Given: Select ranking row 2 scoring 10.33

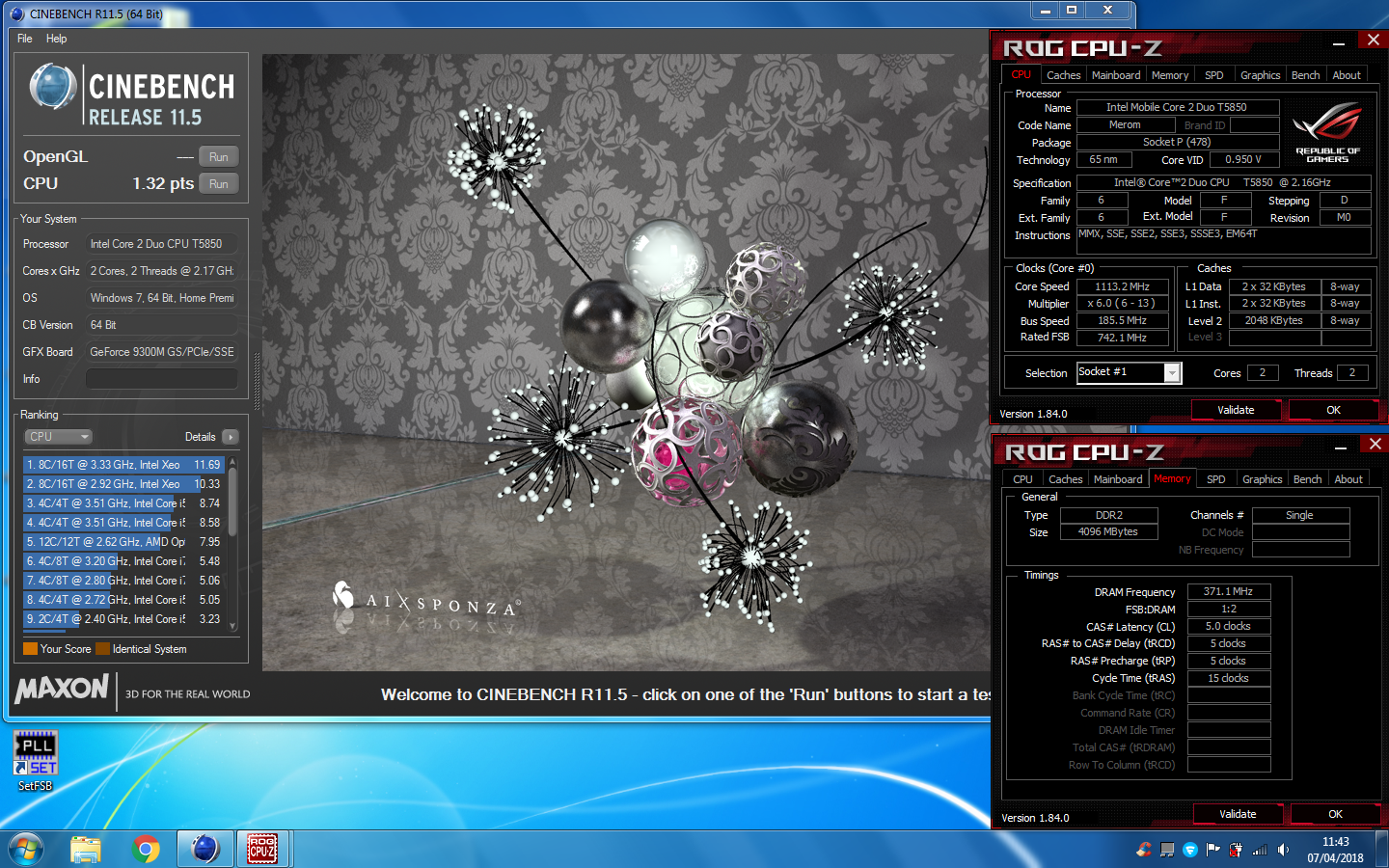Looking at the screenshot, I should 123,484.
